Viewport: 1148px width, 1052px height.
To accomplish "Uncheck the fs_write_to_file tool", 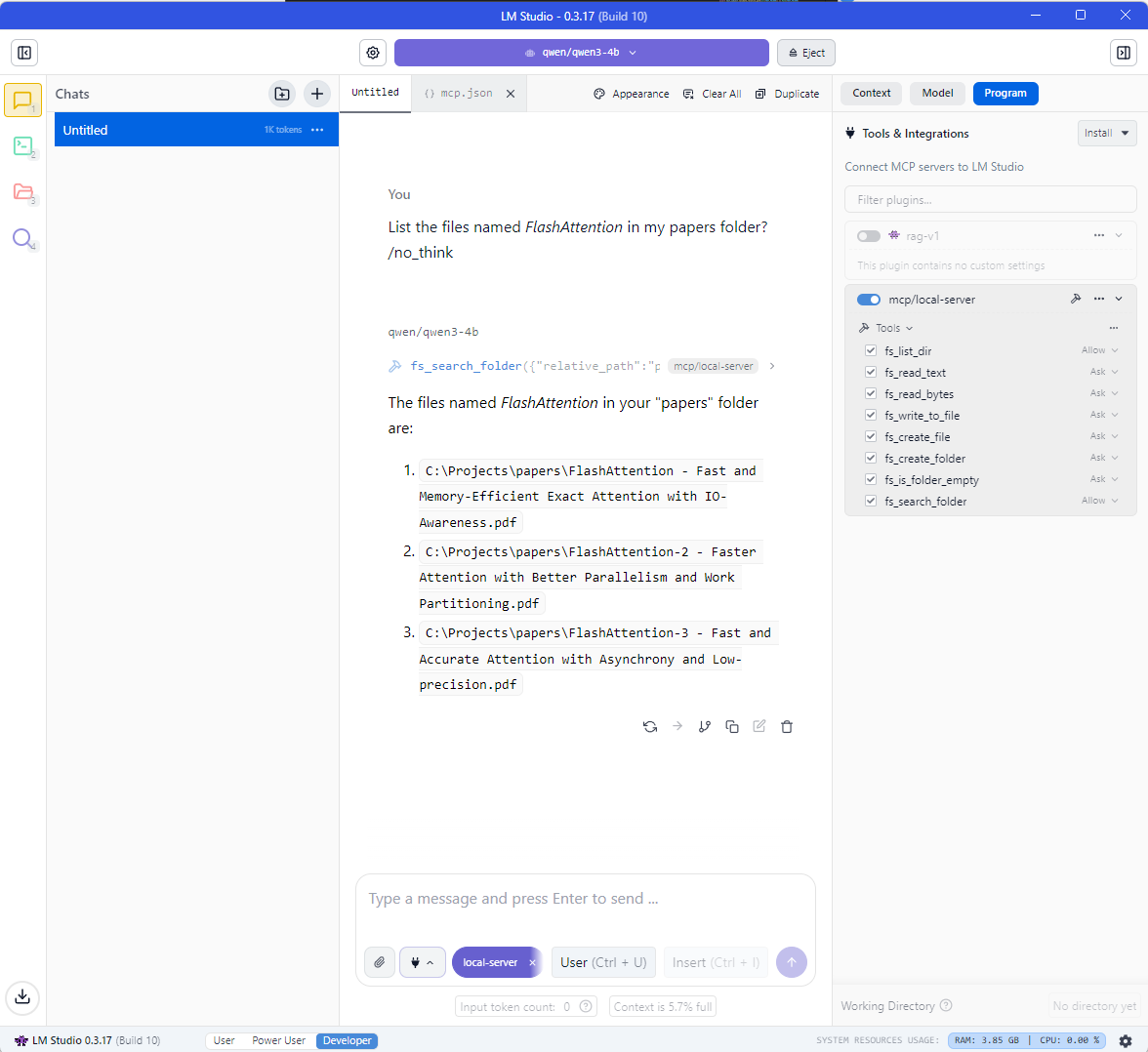I will click(x=871, y=415).
